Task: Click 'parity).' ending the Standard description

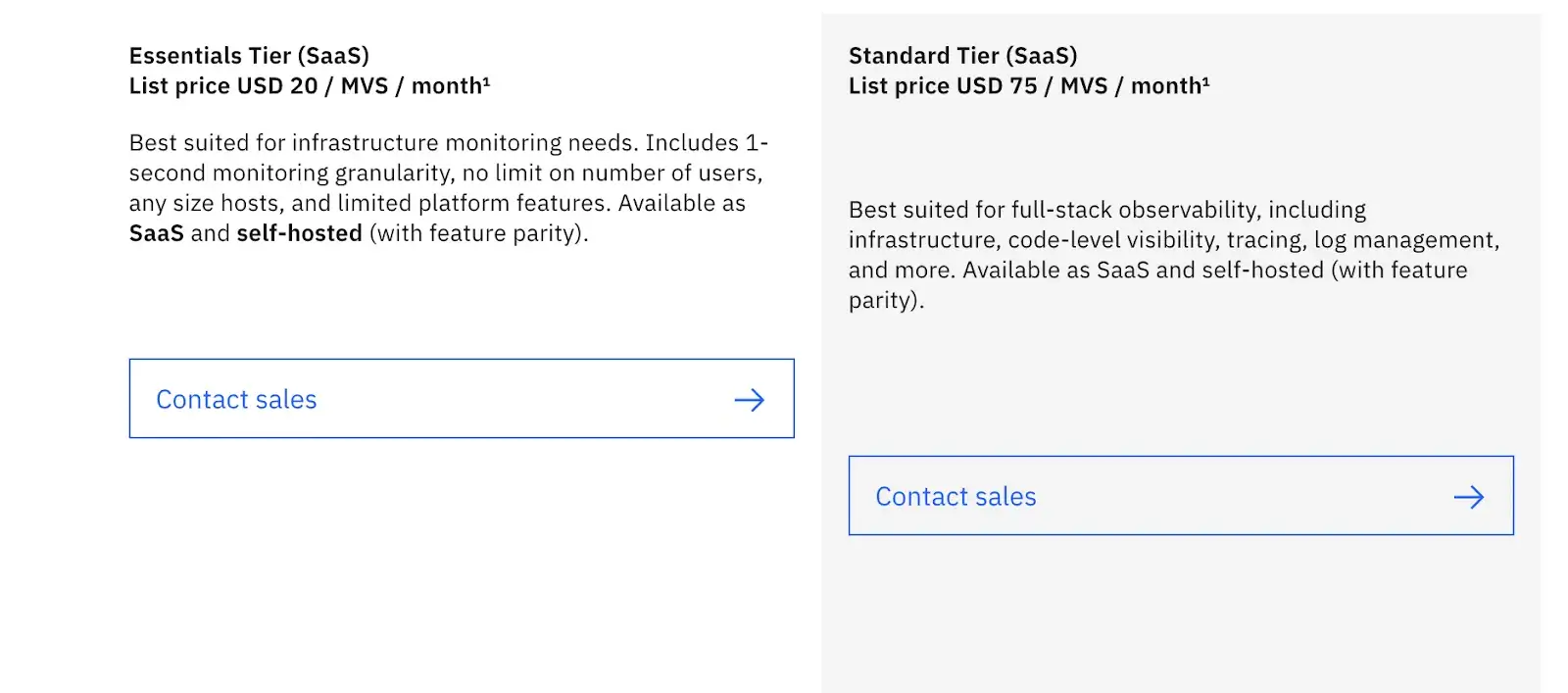Action: coord(886,300)
